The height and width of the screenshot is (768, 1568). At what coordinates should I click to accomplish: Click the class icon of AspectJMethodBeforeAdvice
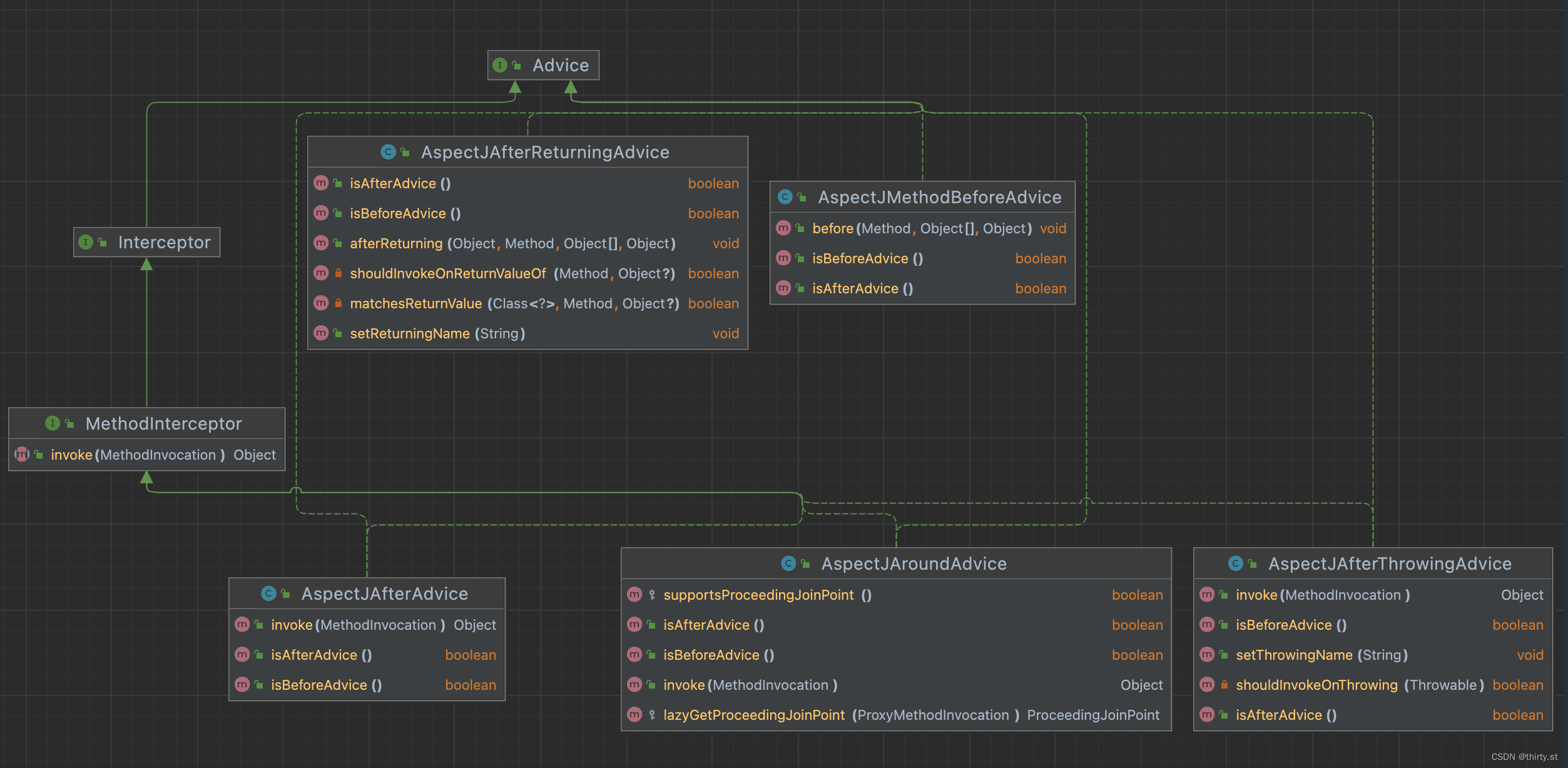[785, 197]
